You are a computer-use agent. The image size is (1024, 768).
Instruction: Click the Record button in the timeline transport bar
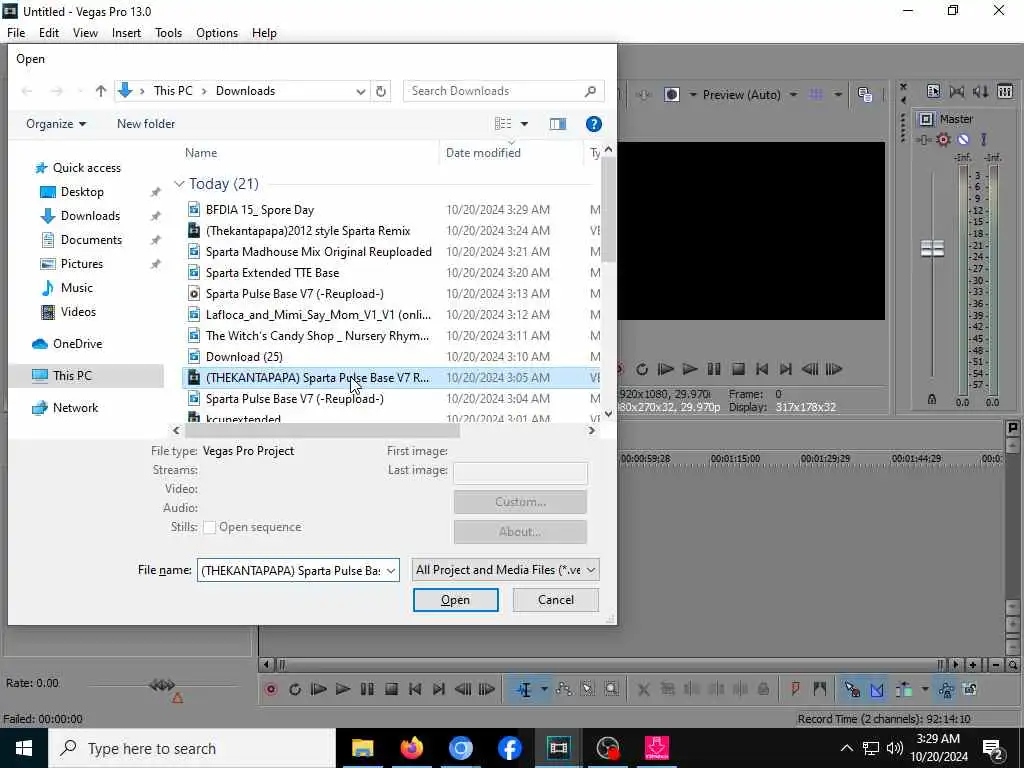[270, 689]
